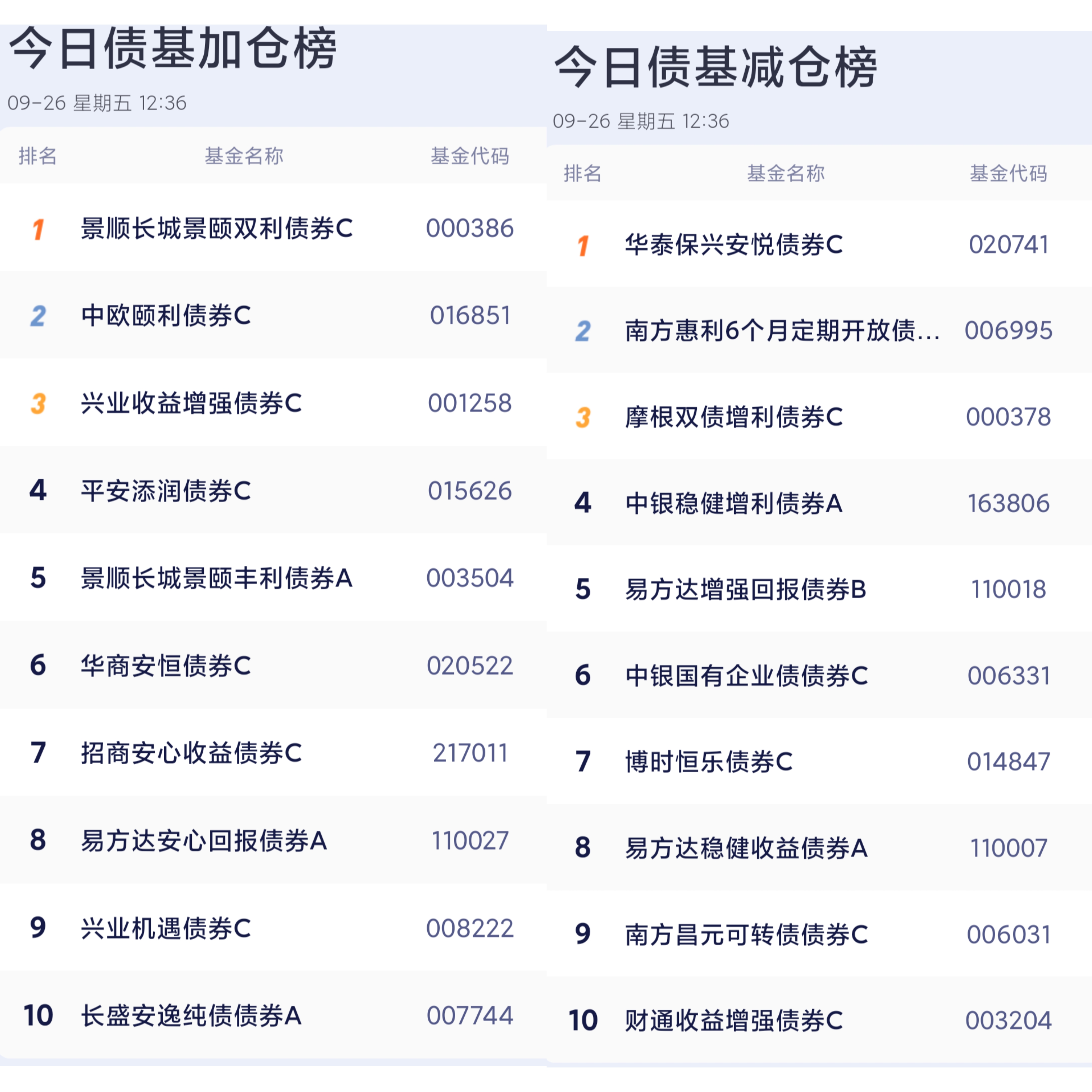The width and height of the screenshot is (1092, 1092).
Task: Click the 基金名称 column header in 加仓榜
Action: coord(244,156)
